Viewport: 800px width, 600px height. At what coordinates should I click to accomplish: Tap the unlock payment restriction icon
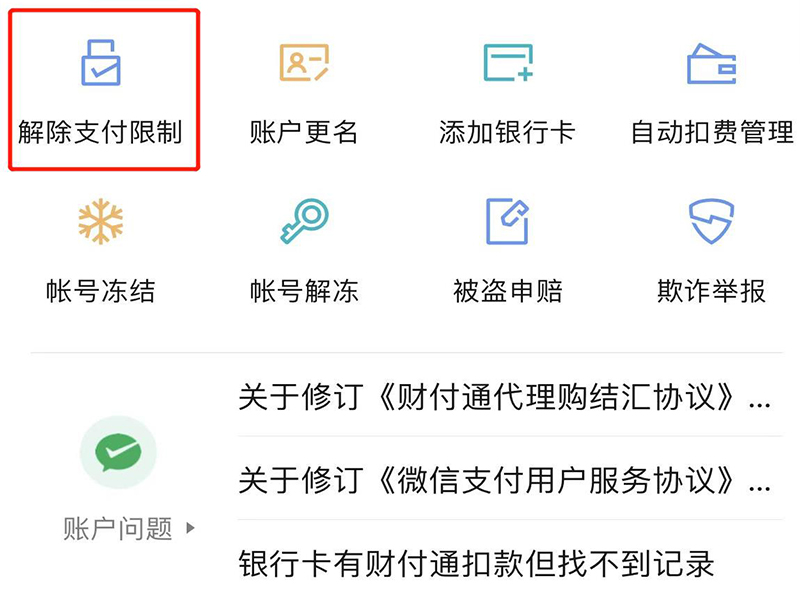pyautogui.click(x=101, y=62)
